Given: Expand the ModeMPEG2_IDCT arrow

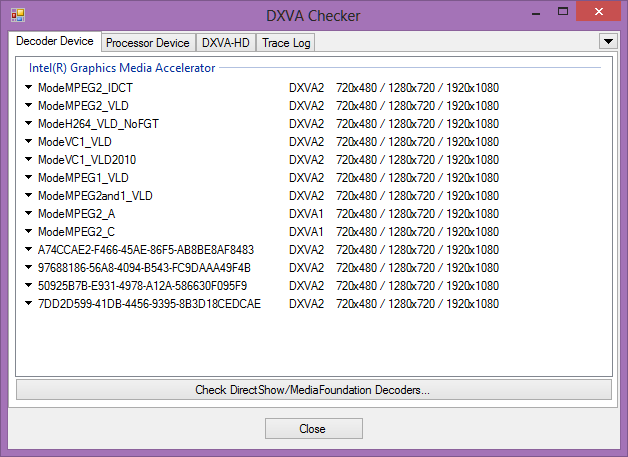Looking at the screenshot, I should coord(29,88).
